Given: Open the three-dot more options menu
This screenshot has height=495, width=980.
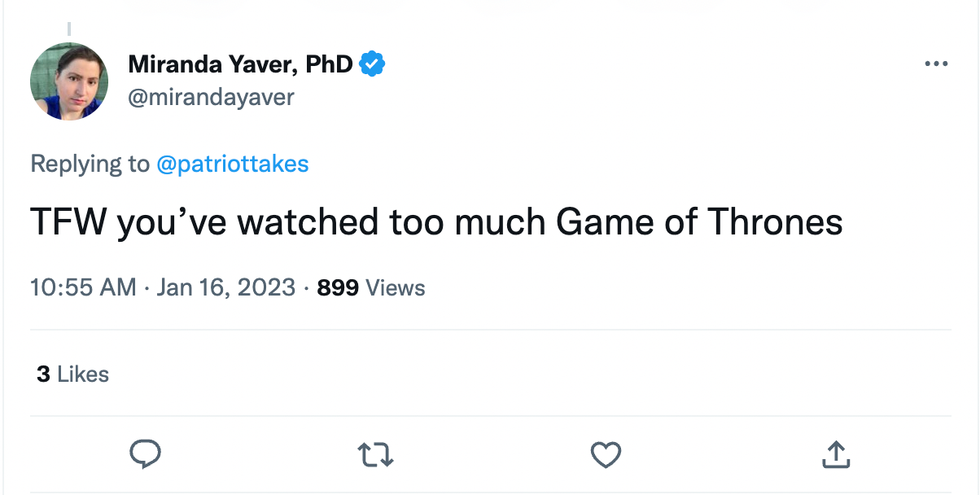Looking at the screenshot, I should coord(936,64).
